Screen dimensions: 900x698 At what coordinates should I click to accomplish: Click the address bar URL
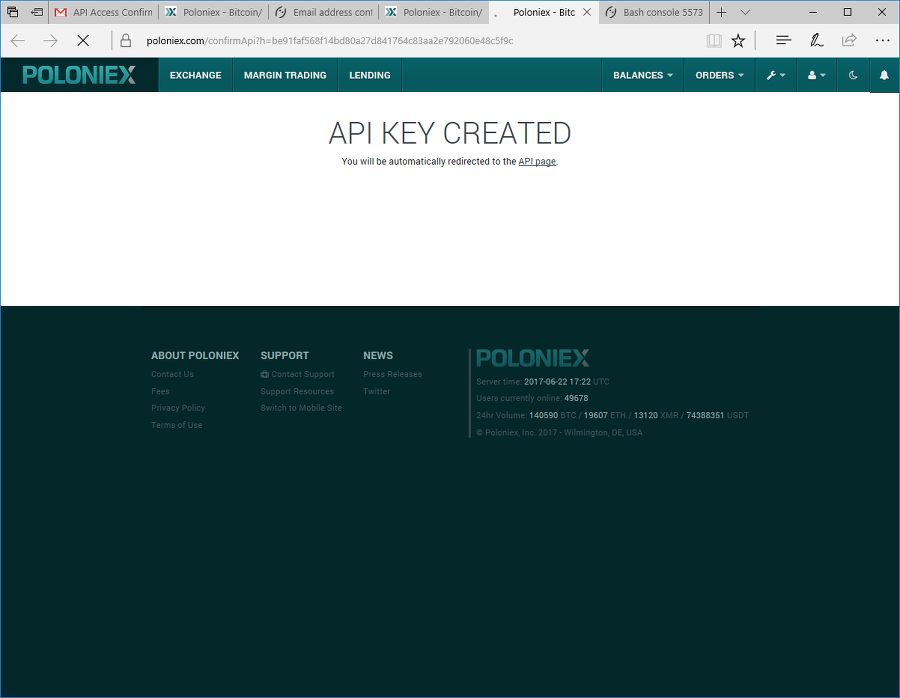coord(329,41)
